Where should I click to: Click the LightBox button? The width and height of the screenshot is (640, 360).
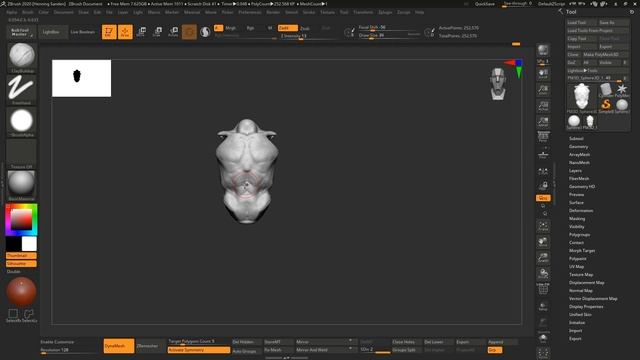[x=53, y=32]
